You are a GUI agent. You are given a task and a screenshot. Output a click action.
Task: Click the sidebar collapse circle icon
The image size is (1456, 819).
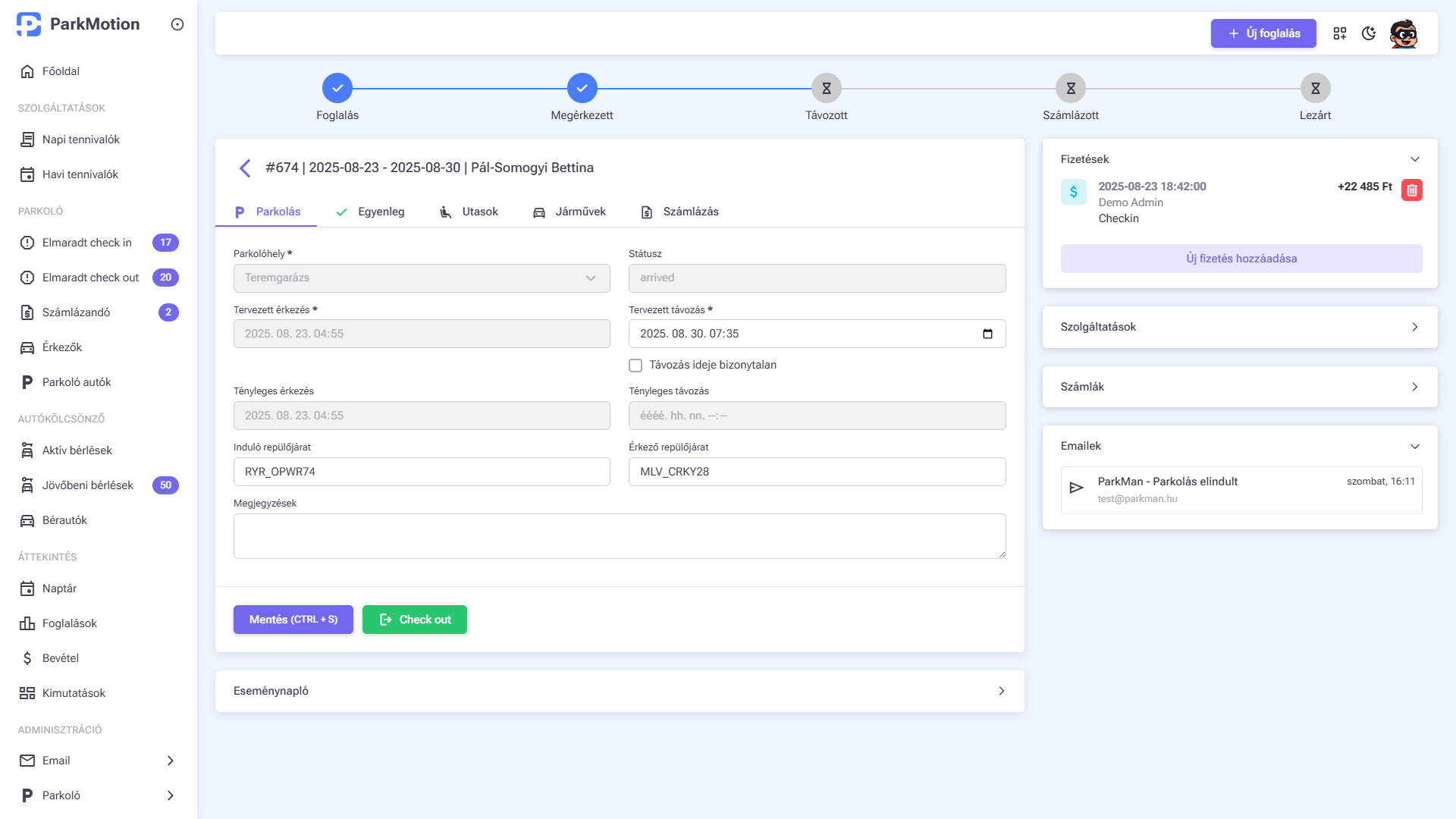click(x=177, y=24)
